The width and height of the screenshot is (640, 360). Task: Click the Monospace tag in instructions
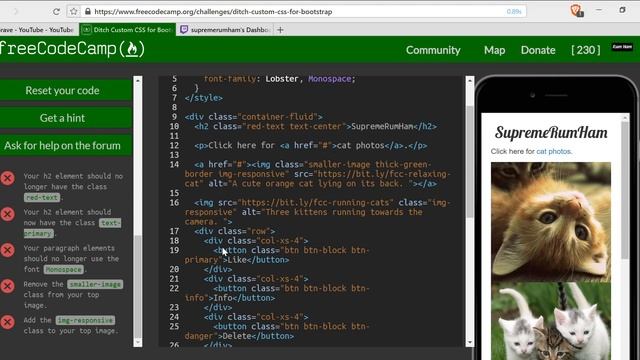click(x=64, y=269)
